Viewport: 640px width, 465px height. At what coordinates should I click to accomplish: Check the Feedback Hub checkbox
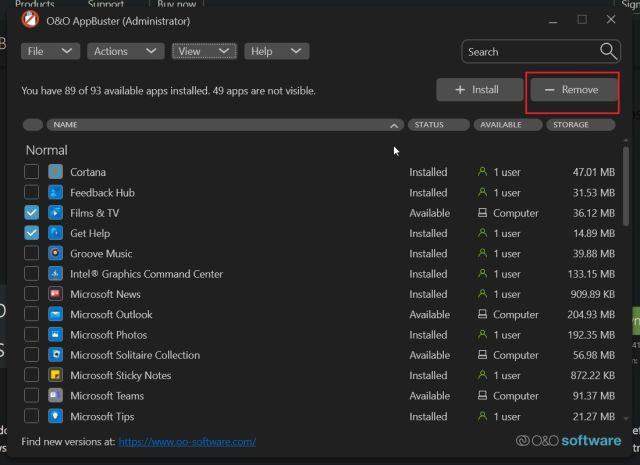31,192
